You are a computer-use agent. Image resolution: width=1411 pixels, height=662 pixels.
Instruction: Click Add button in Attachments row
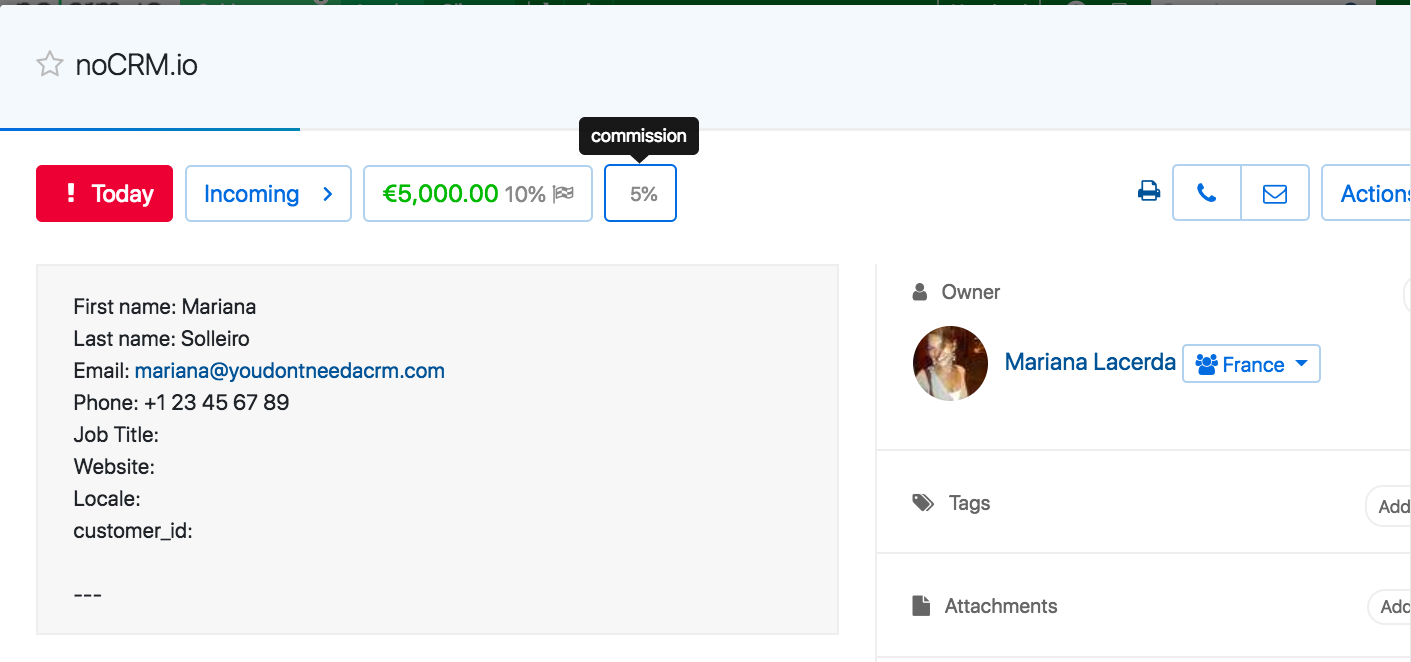pyautogui.click(x=1393, y=607)
